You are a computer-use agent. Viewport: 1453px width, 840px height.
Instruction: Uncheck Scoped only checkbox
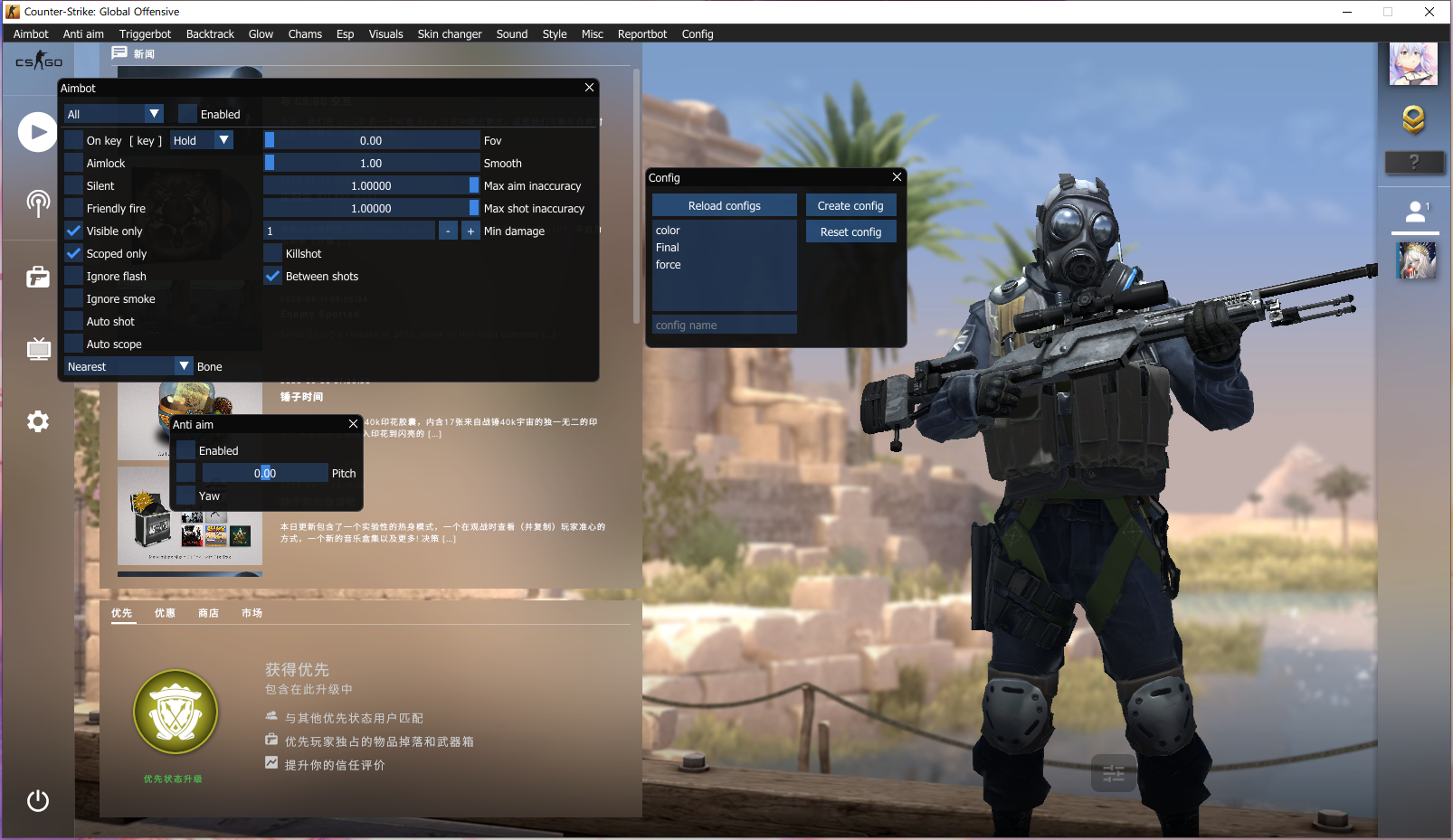point(73,253)
